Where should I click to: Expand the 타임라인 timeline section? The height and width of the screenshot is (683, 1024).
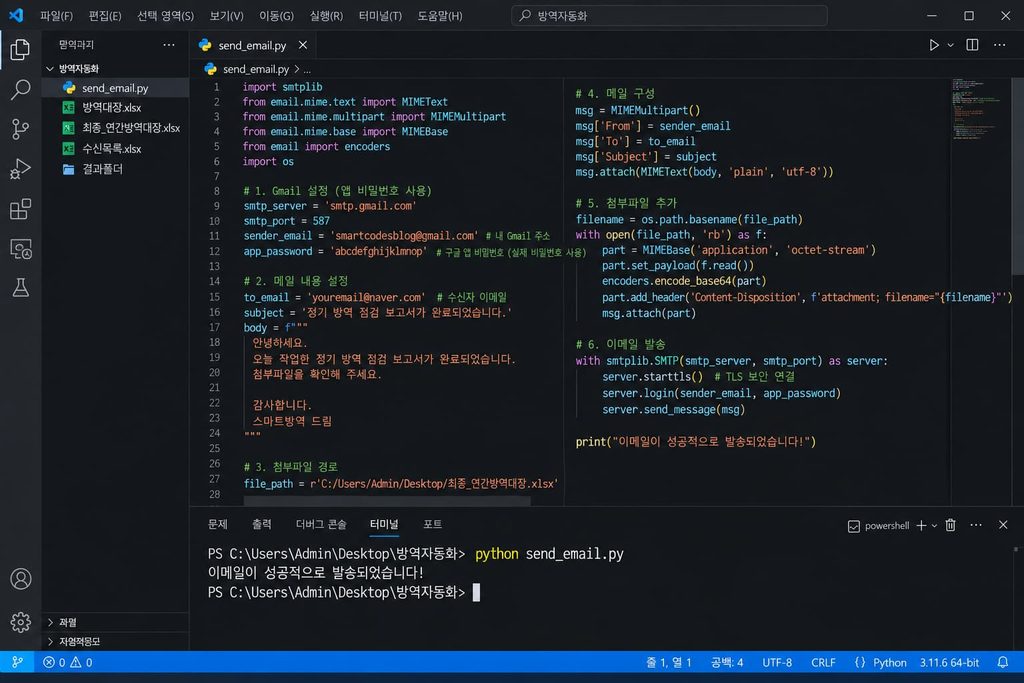pos(50,642)
